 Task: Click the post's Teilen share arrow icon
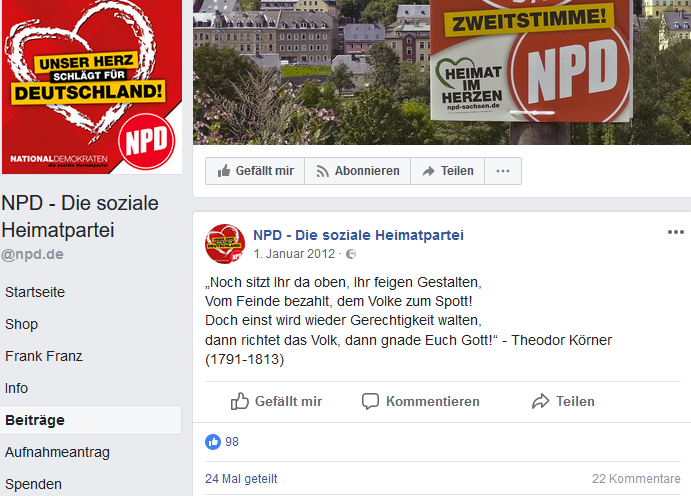coord(540,401)
